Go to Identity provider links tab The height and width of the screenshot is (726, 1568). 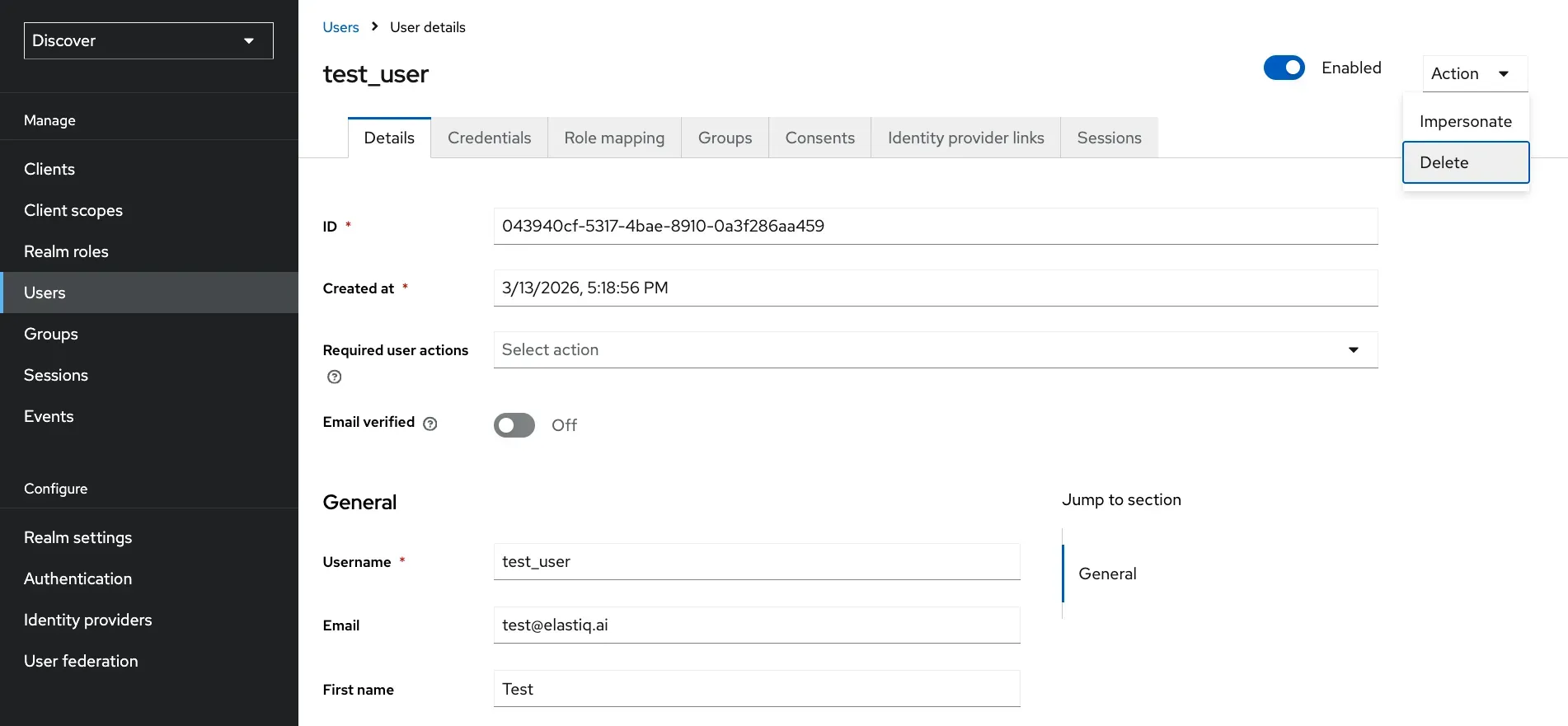click(x=965, y=138)
